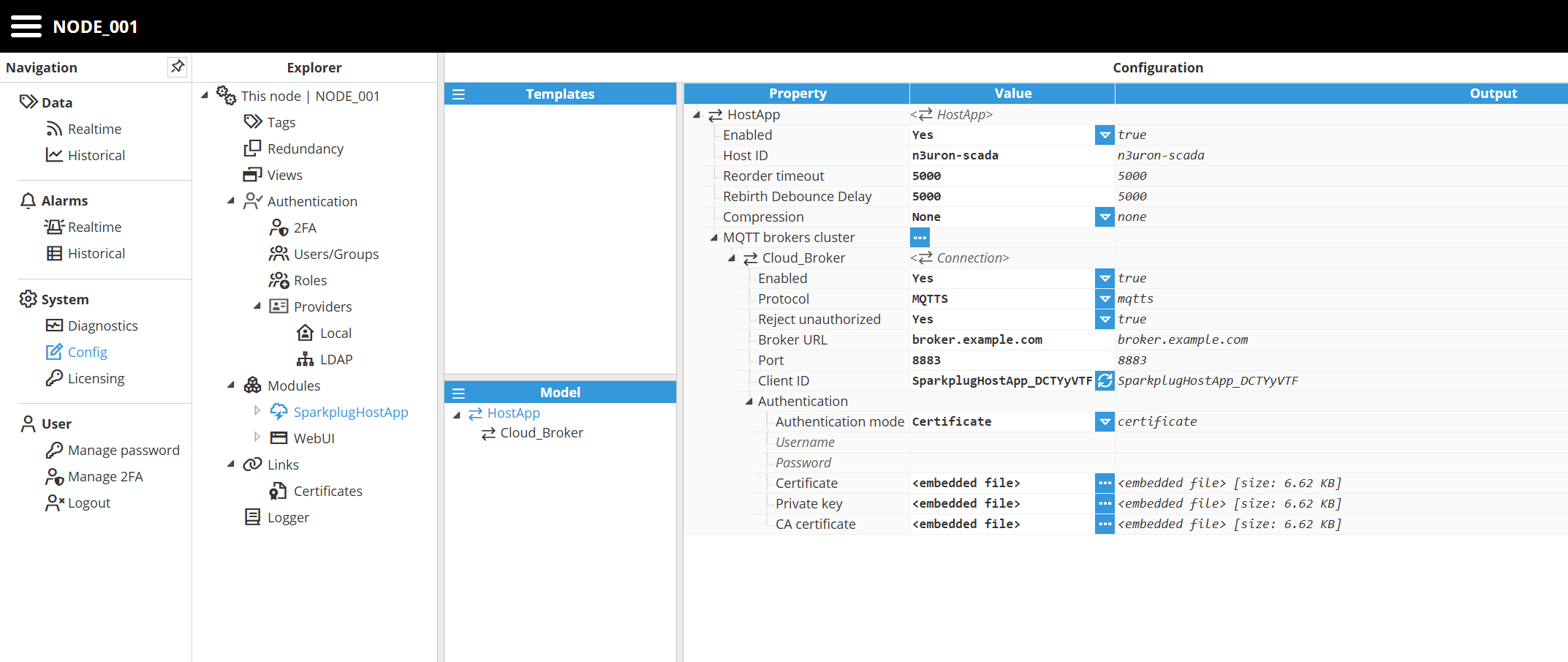Image resolution: width=1568 pixels, height=662 pixels.
Task: Click the Model panel menu icon
Action: click(x=458, y=393)
